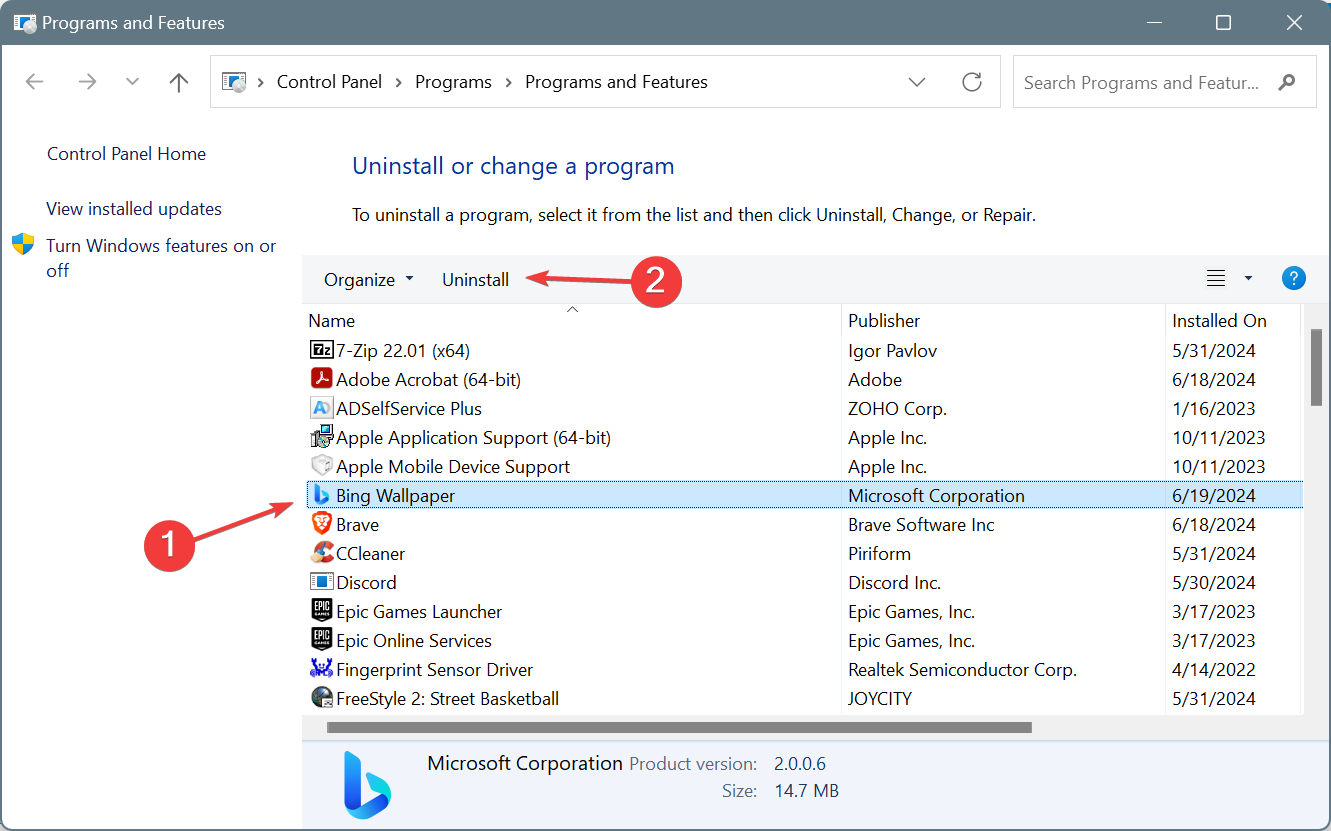
Task: Click Programs and Features breadcrumb
Action: tap(616, 82)
